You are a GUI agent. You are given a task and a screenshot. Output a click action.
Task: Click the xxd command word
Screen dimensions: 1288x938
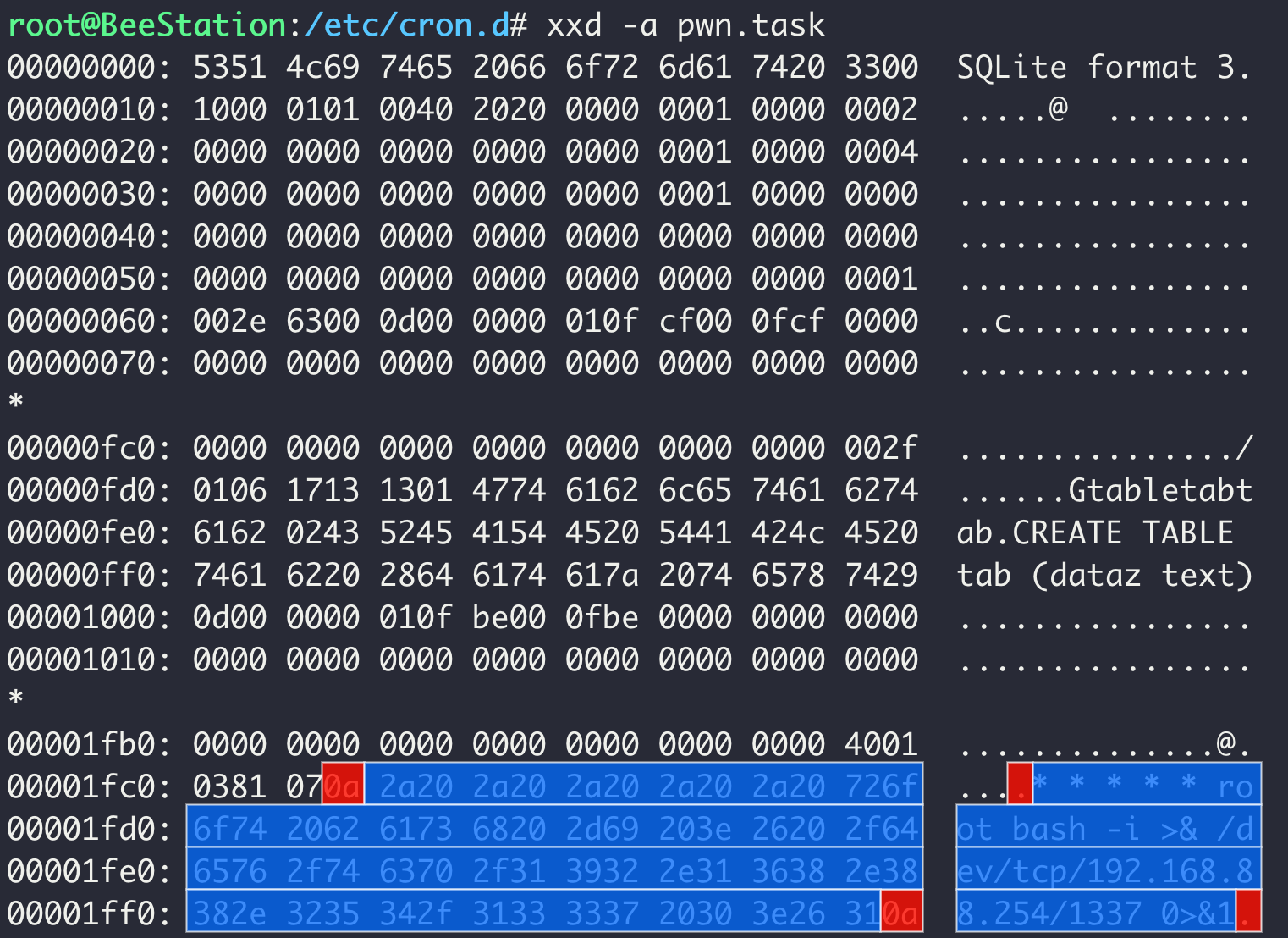(x=575, y=25)
